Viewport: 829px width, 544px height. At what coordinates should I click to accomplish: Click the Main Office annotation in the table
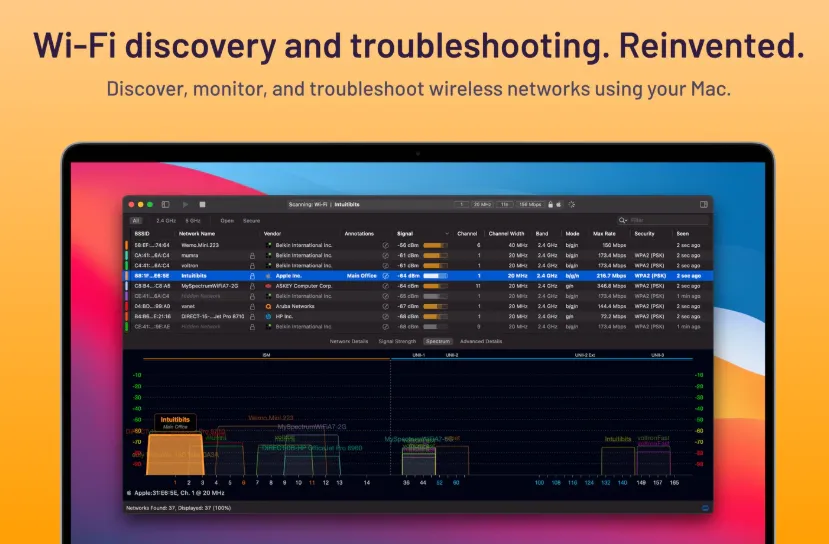click(x=362, y=276)
